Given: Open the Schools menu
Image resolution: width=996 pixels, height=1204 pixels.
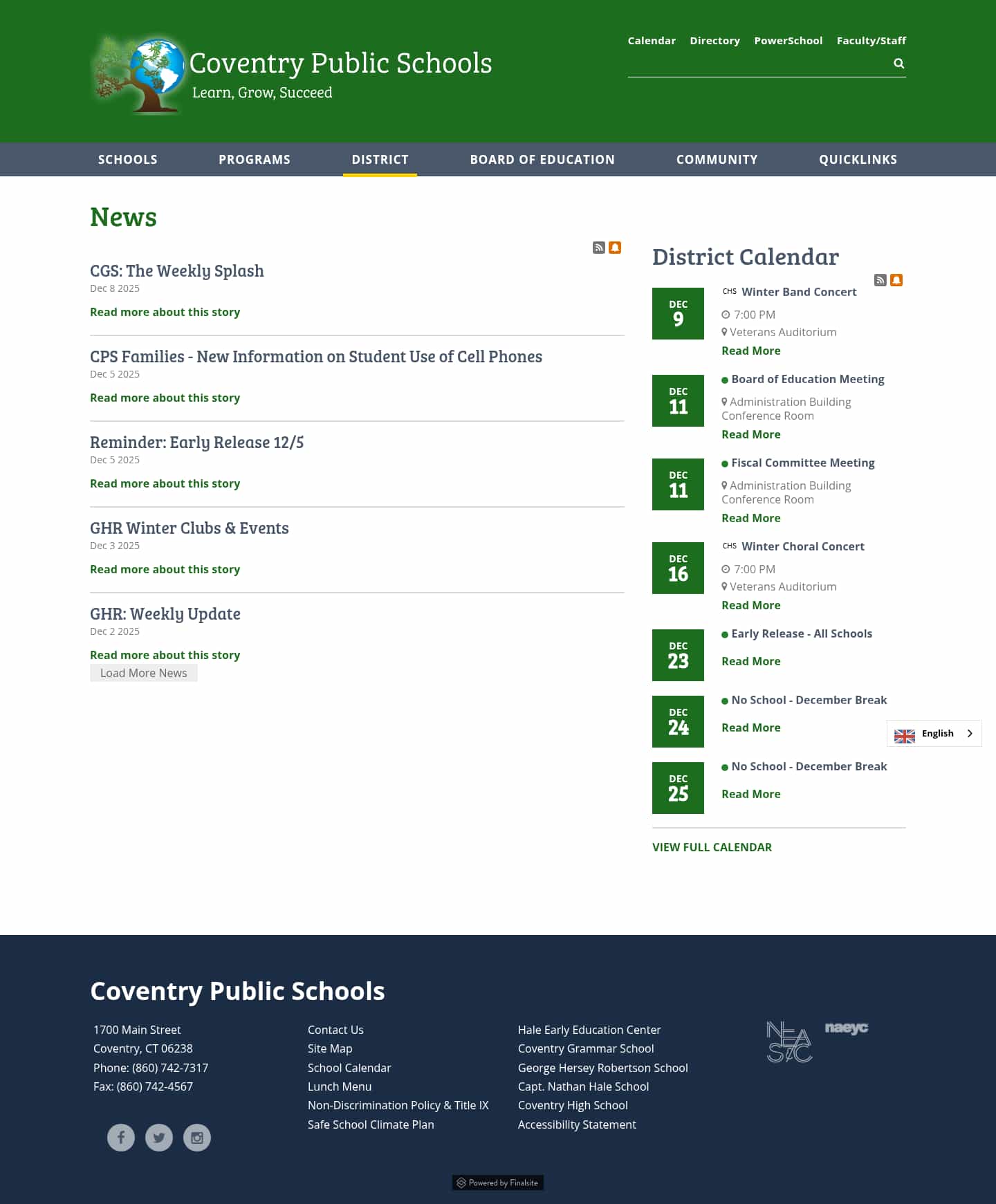Looking at the screenshot, I should point(128,160).
